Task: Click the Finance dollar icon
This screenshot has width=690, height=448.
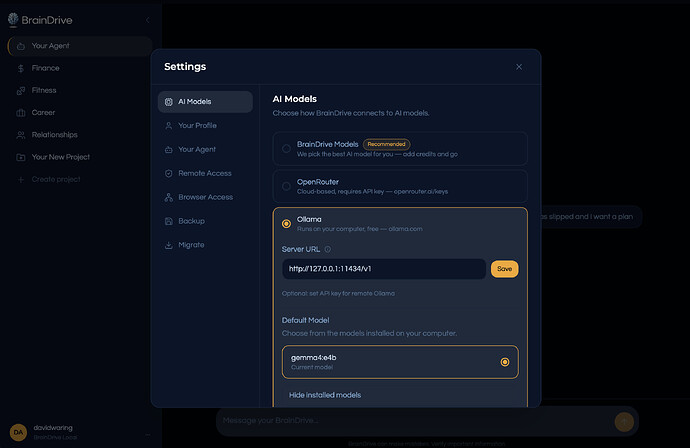Action: (21, 68)
